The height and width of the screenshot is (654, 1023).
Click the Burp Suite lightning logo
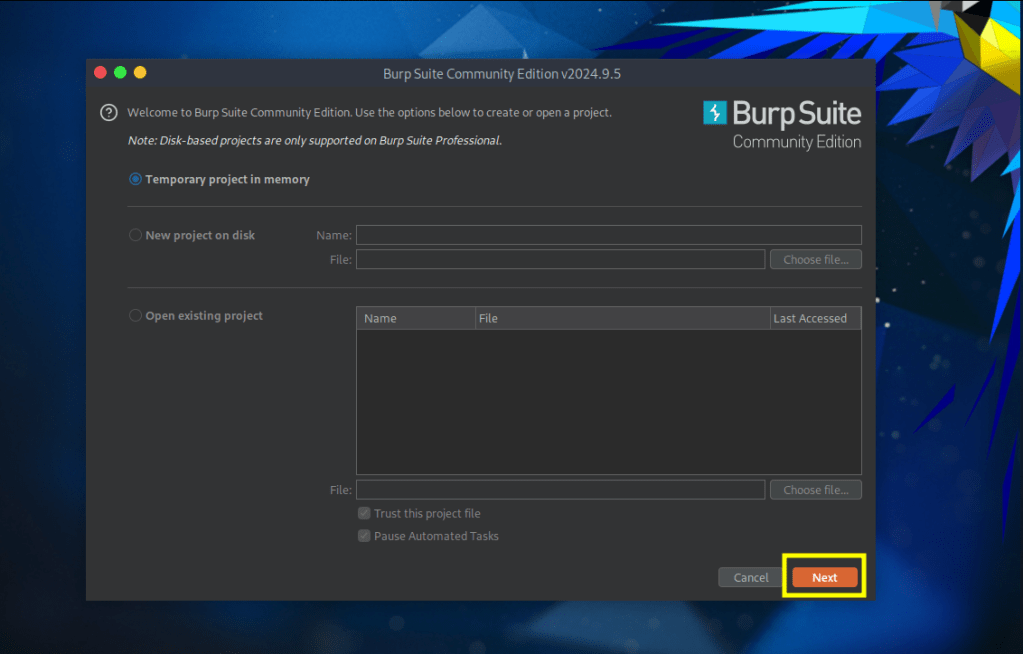pyautogui.click(x=715, y=113)
